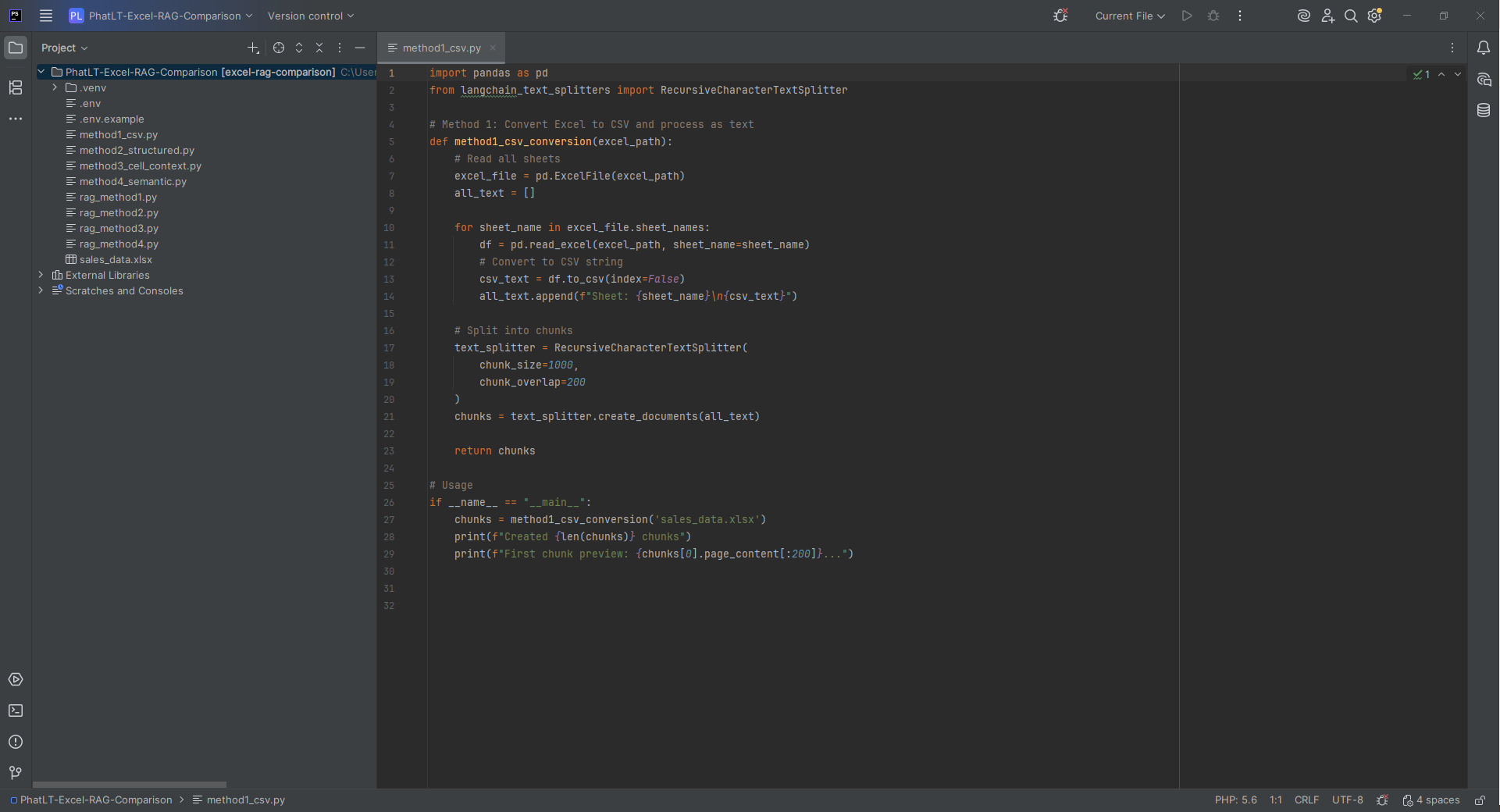1500x812 pixels.
Task: Open the IDE Settings gear
Action: click(1374, 16)
